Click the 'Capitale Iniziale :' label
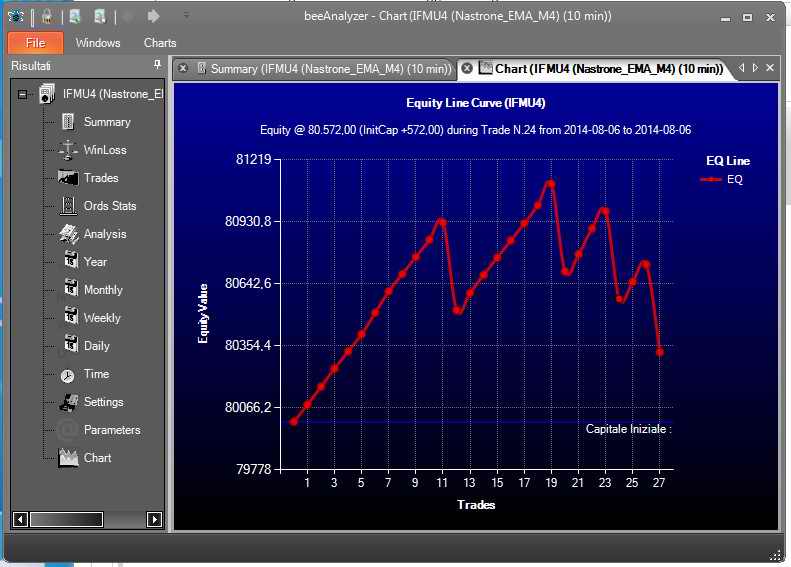Screen dimensions: 791x567 (629, 429)
